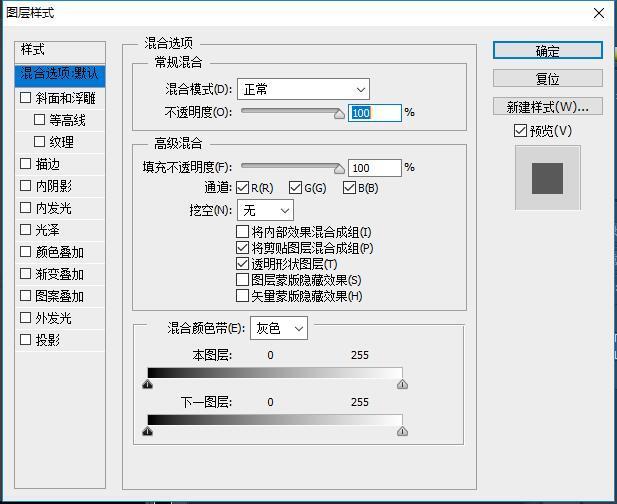Click the 不透明度 value field
This screenshot has height=504, width=617.
coord(375,113)
